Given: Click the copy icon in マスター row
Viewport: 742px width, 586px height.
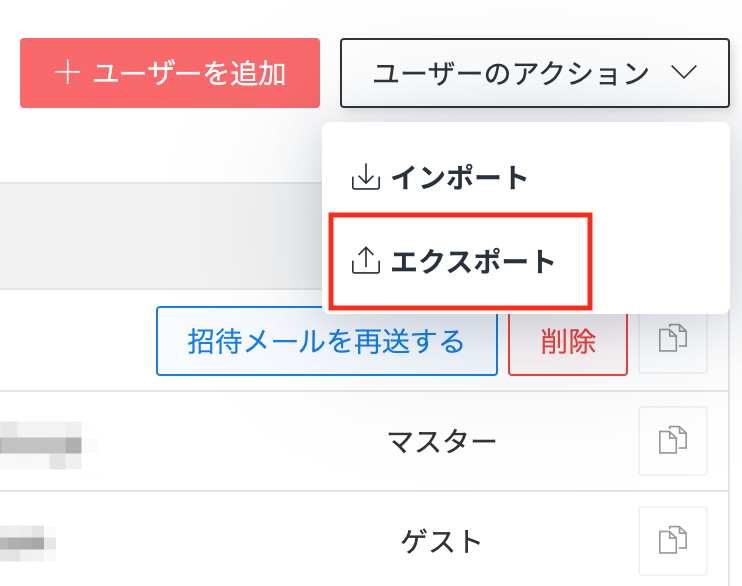Looking at the screenshot, I should (673, 441).
